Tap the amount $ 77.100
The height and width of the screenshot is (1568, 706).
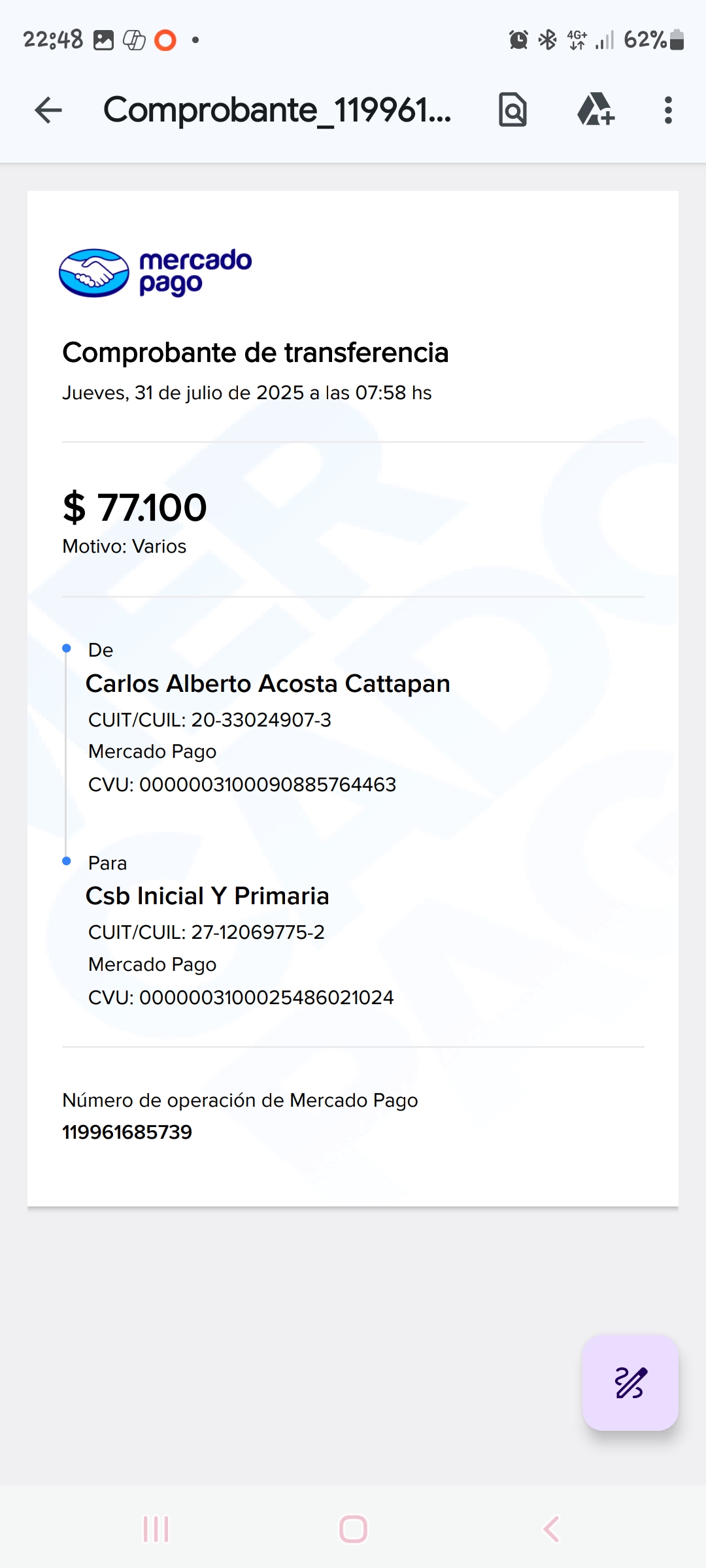coord(135,508)
